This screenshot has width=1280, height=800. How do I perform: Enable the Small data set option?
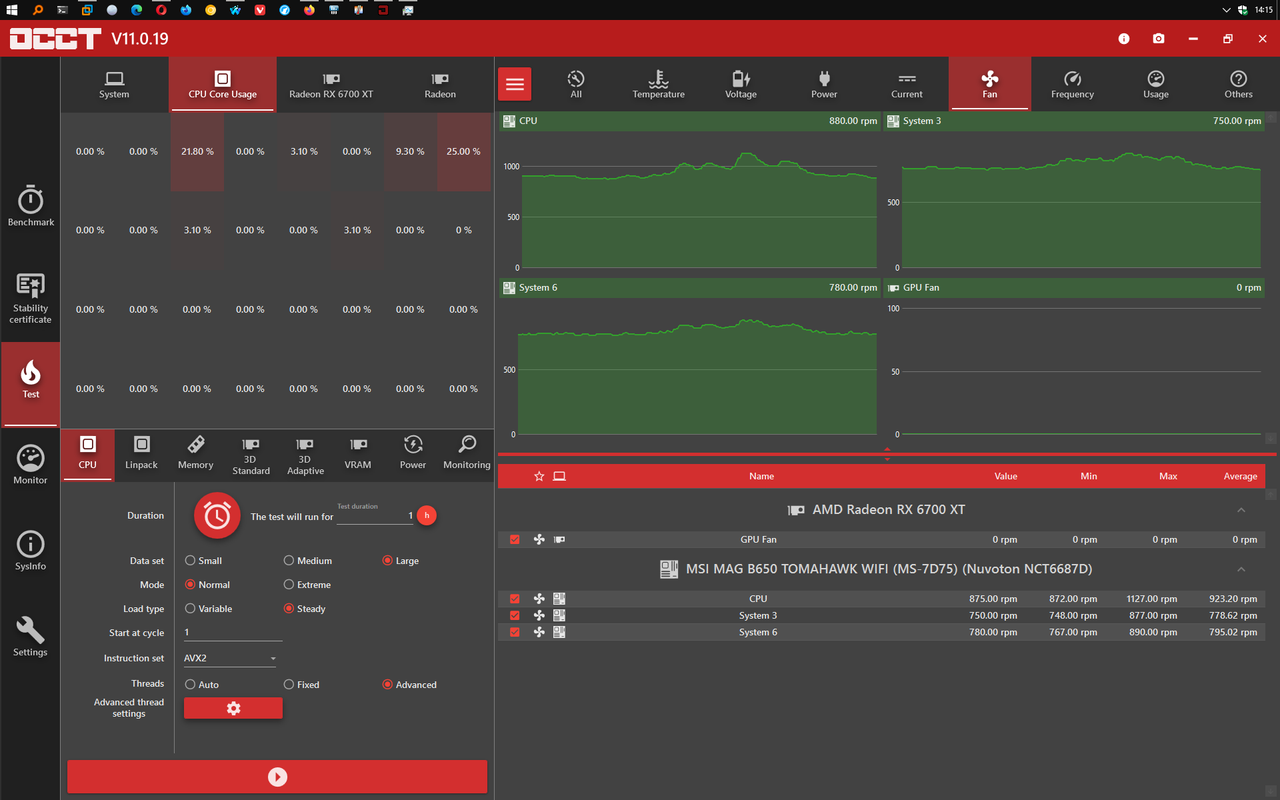click(x=190, y=560)
